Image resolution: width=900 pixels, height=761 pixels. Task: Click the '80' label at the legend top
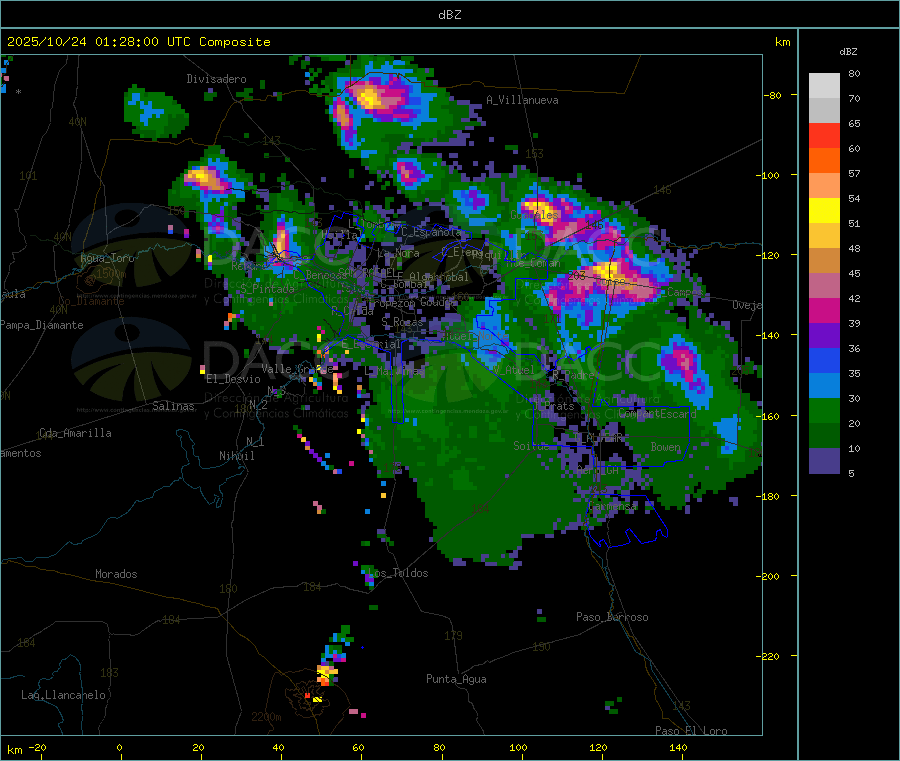[854, 73]
